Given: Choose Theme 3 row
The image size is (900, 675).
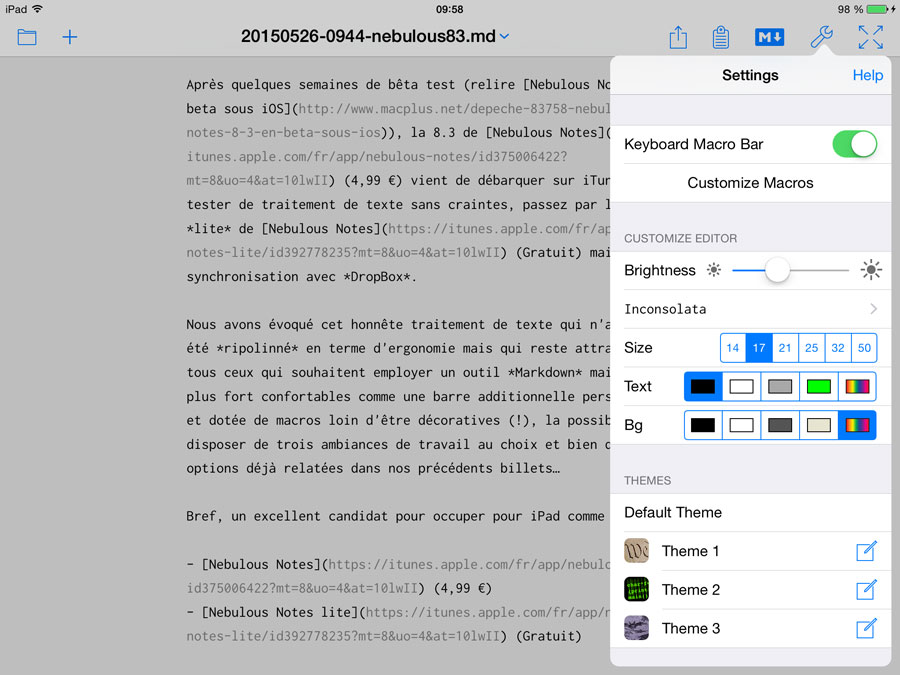Looking at the screenshot, I should click(750, 628).
